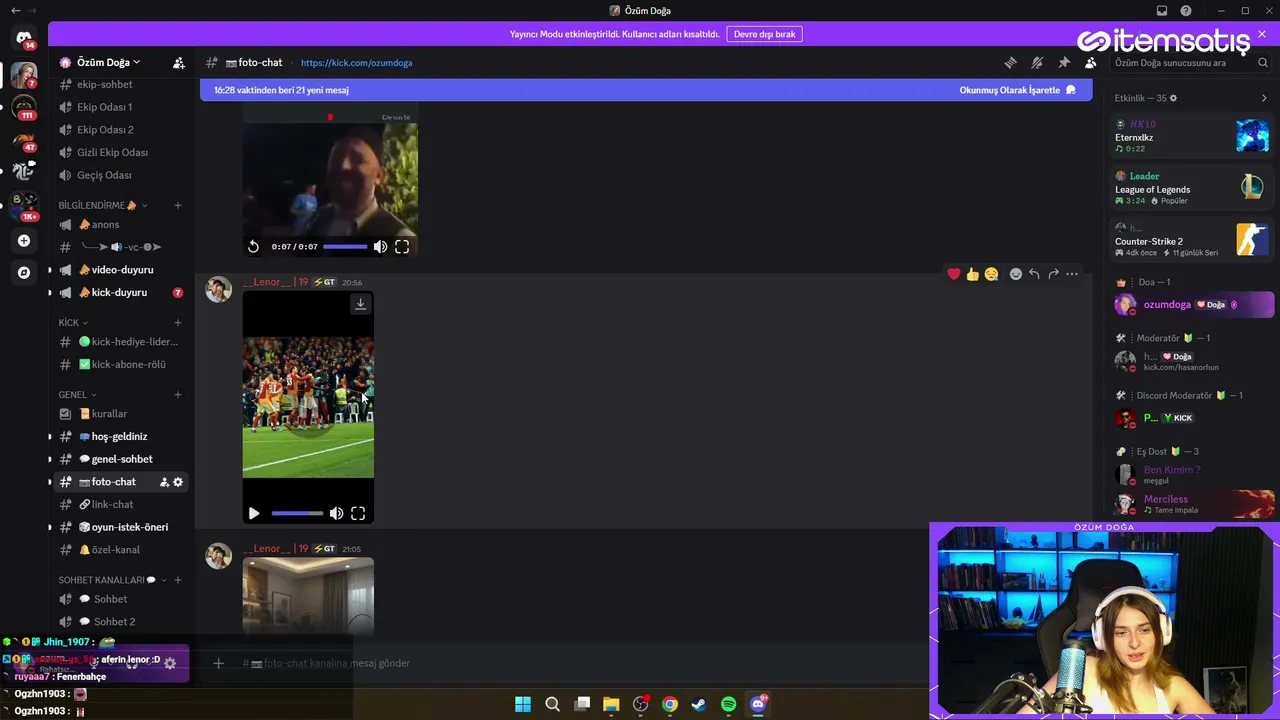This screenshot has width=1280, height=720.
Task: Open Spotify from the taskbar
Action: 728,704
